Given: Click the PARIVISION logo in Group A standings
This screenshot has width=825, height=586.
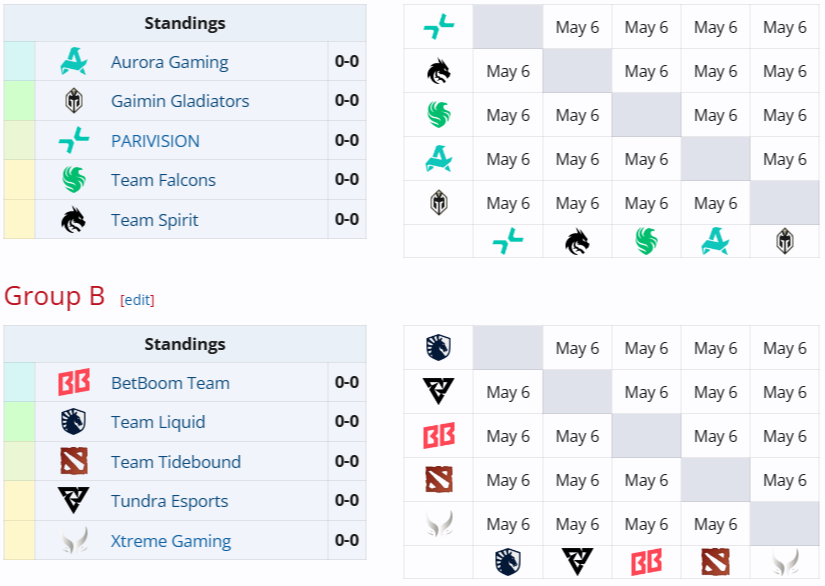Looking at the screenshot, I should (73, 141).
